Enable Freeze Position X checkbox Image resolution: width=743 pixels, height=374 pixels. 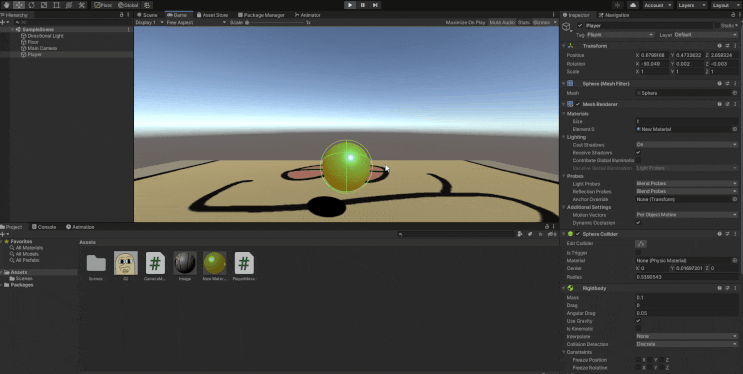tap(638, 360)
